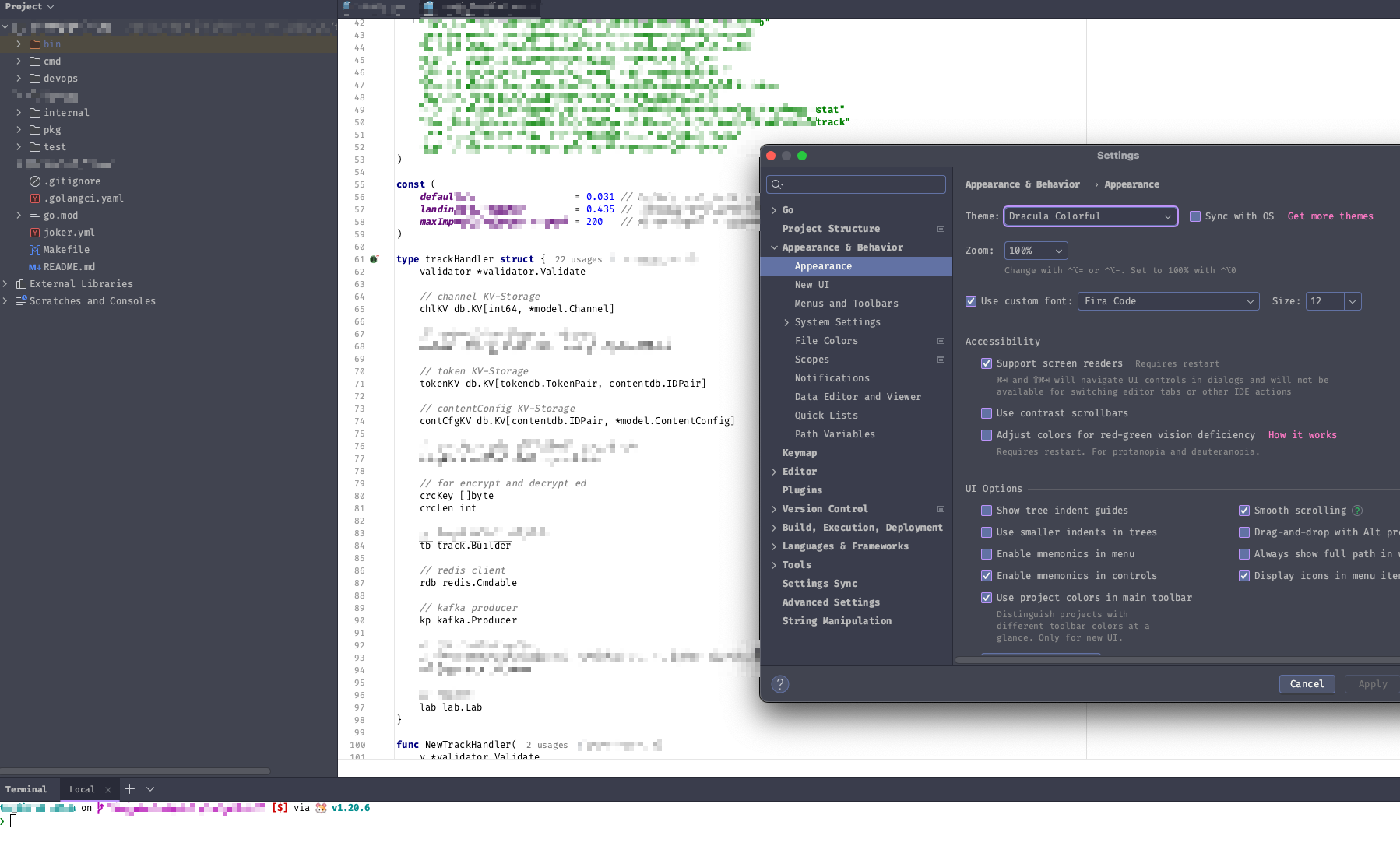Click the magnifier icon in the Settings search box

click(776, 184)
